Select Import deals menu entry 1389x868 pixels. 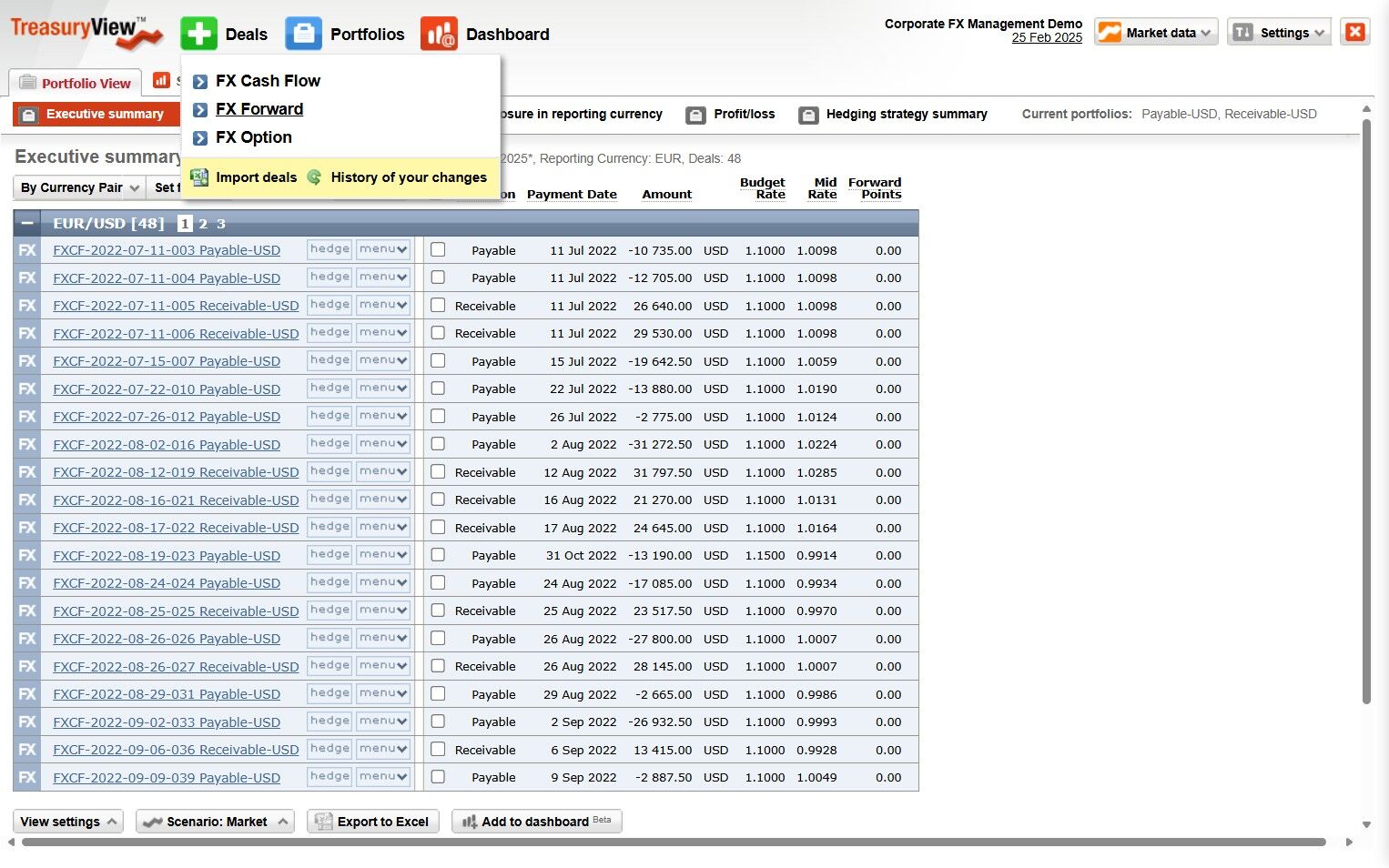pyautogui.click(x=256, y=177)
